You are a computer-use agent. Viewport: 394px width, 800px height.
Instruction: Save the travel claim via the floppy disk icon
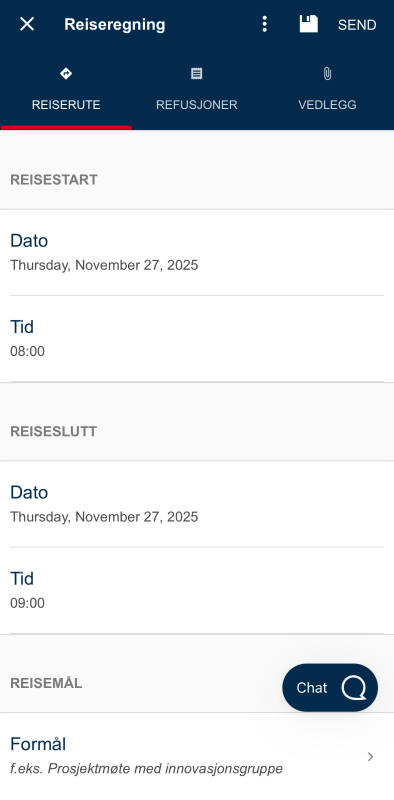coord(308,24)
